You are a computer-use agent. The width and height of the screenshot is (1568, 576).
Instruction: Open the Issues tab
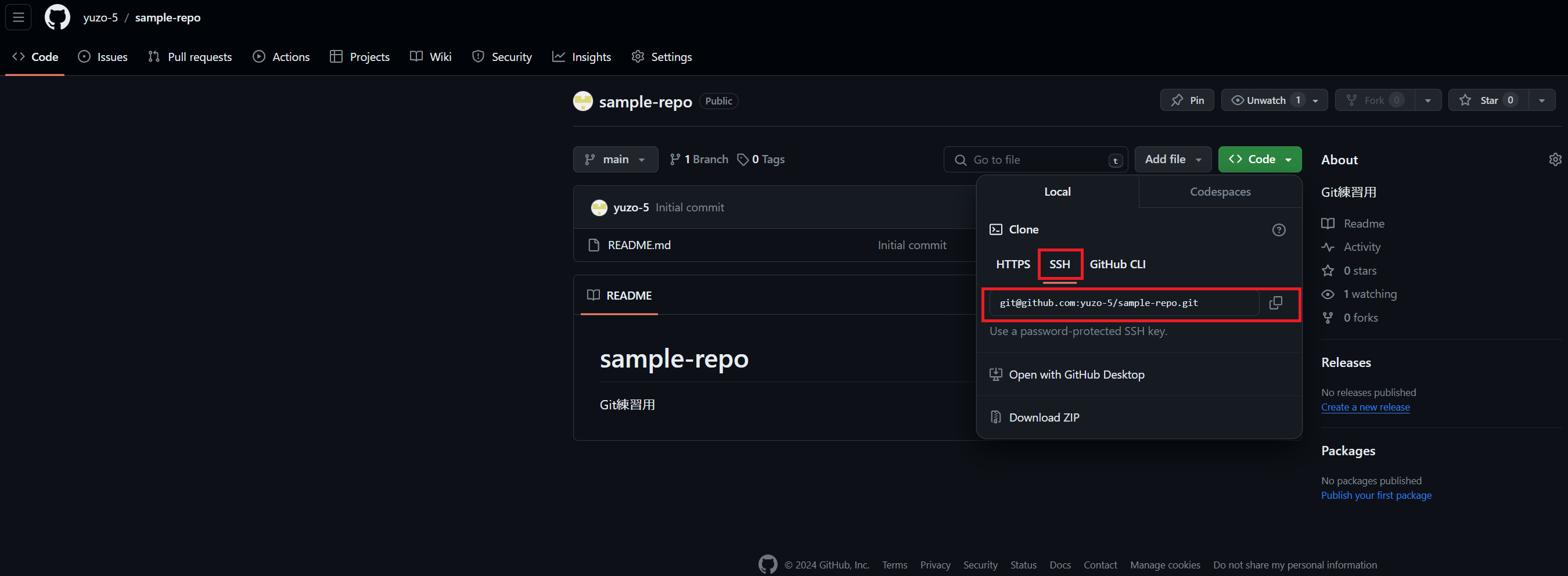103,57
